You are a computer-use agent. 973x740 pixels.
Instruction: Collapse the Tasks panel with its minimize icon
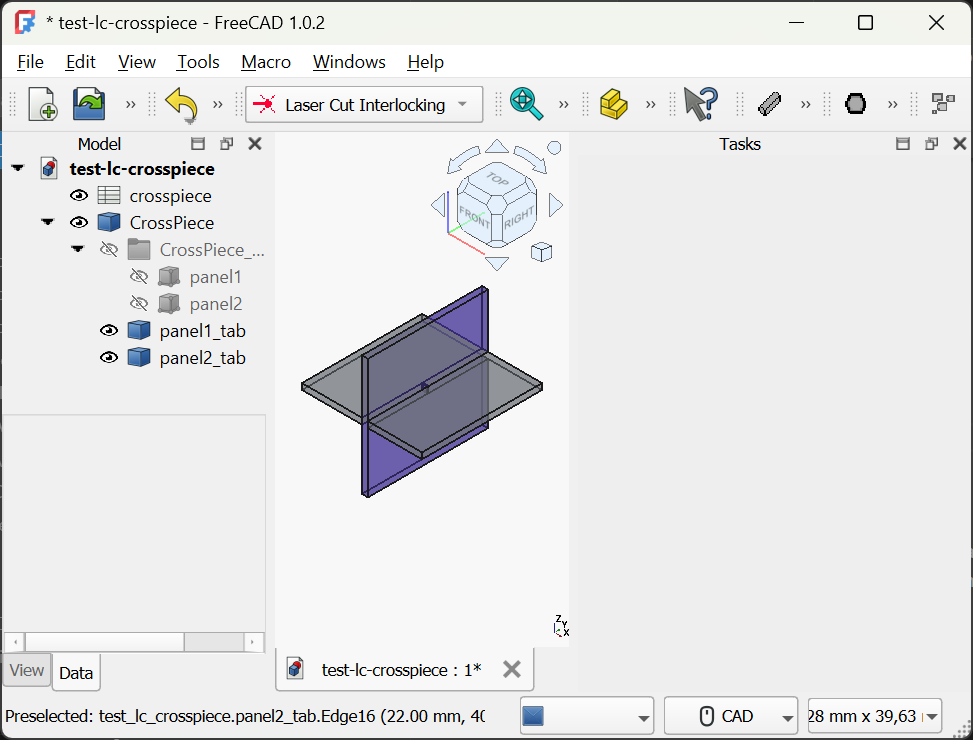903,144
